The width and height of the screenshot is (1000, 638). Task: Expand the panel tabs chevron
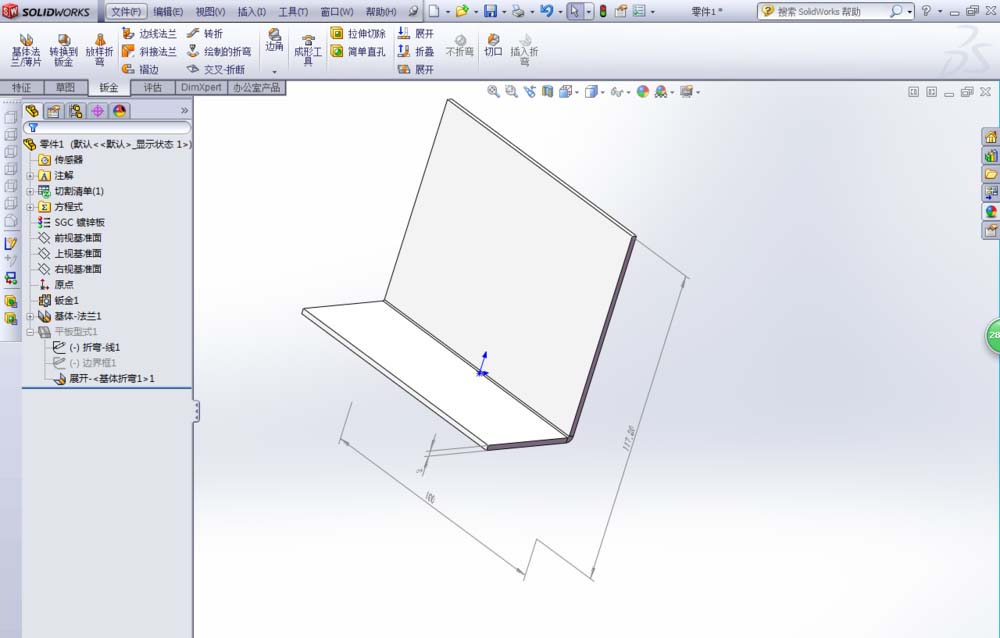click(x=184, y=111)
